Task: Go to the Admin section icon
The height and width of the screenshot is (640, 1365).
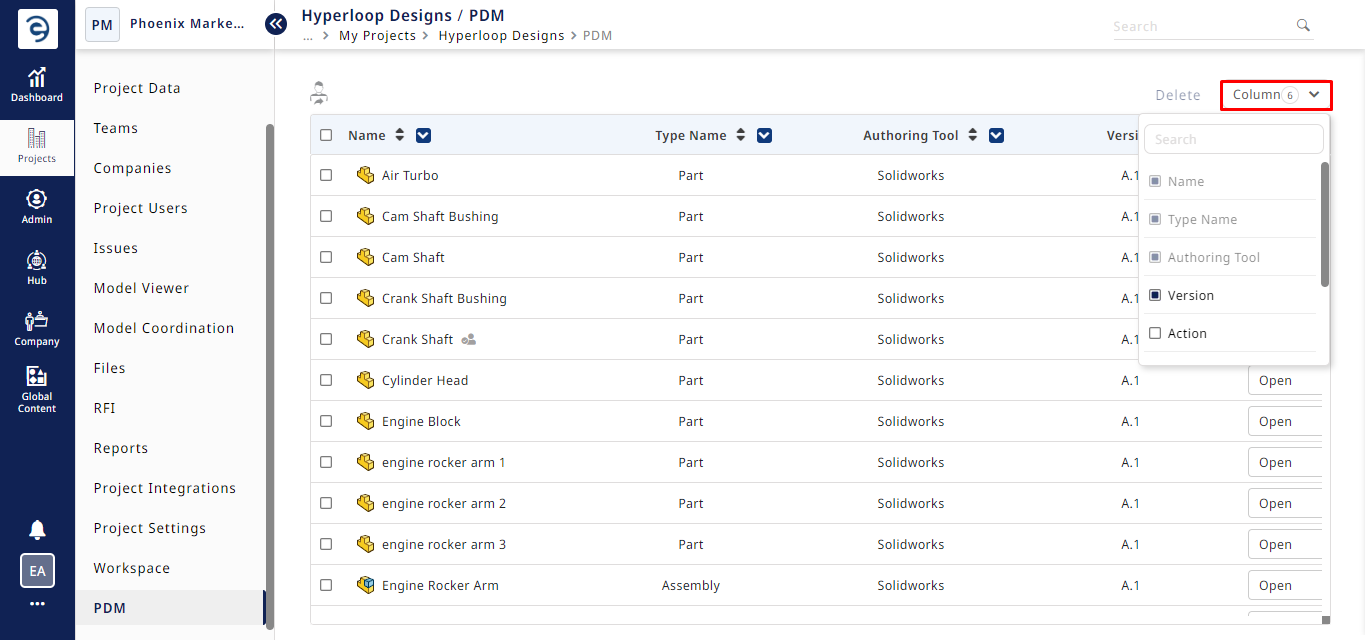Action: (37, 199)
